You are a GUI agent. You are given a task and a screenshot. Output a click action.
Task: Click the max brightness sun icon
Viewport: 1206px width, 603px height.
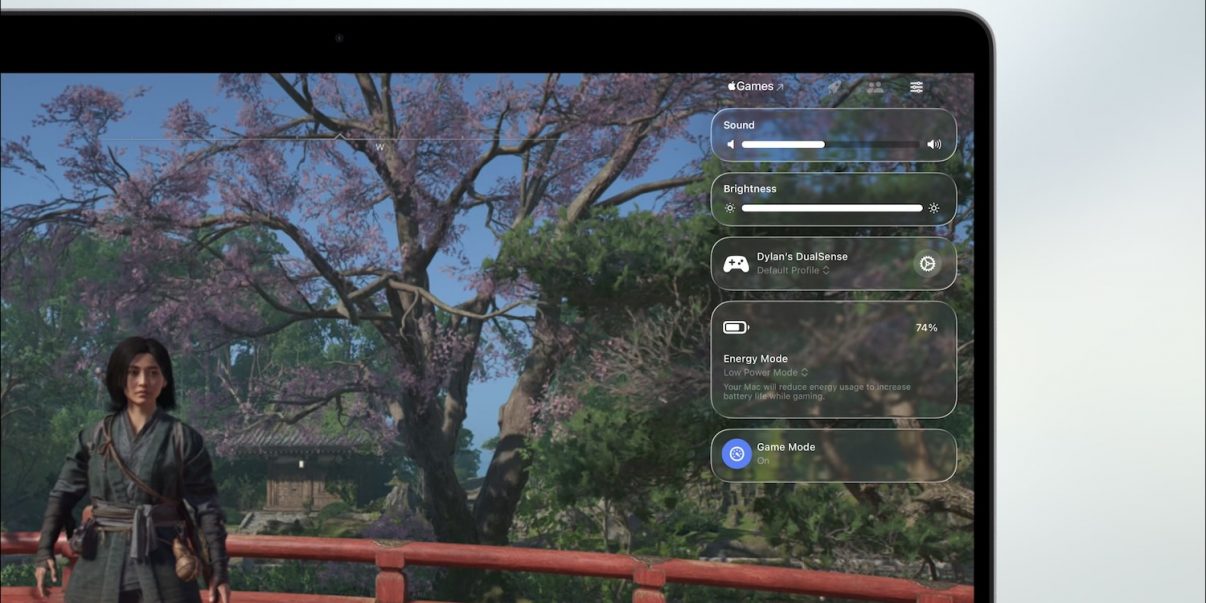(x=934, y=208)
